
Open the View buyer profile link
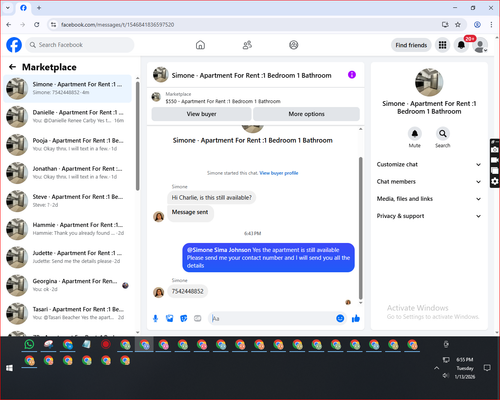click(279, 173)
